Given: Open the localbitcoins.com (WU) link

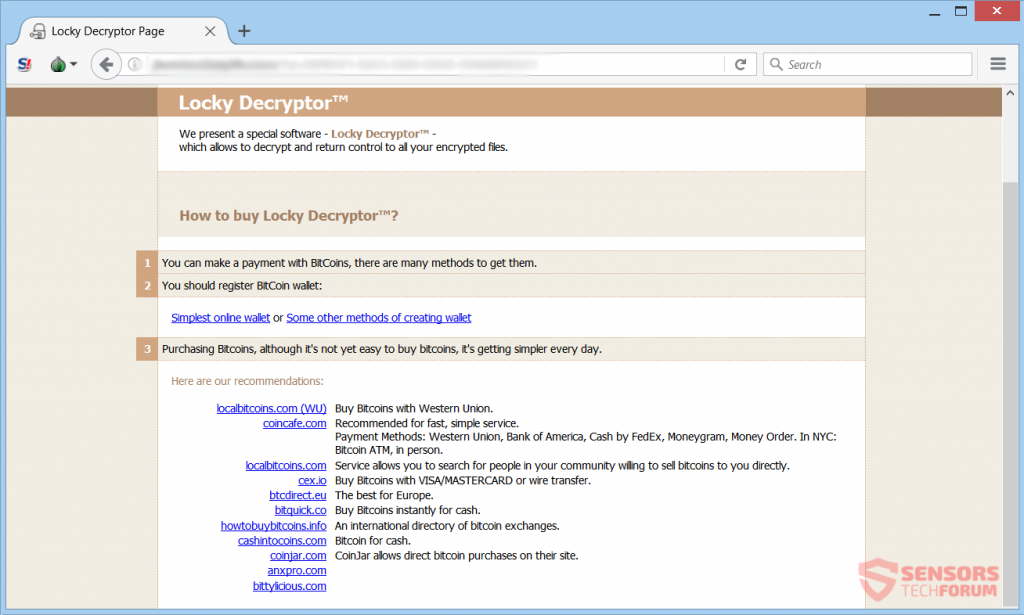Looking at the screenshot, I should (x=271, y=408).
